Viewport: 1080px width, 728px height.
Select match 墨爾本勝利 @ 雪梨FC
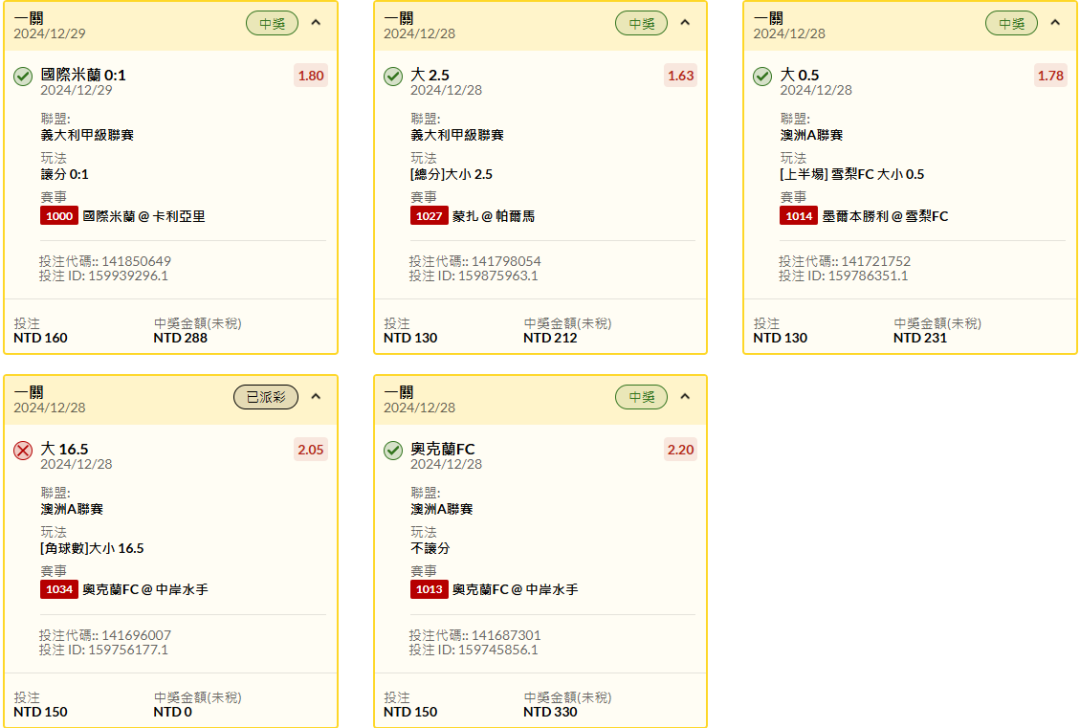(885, 216)
